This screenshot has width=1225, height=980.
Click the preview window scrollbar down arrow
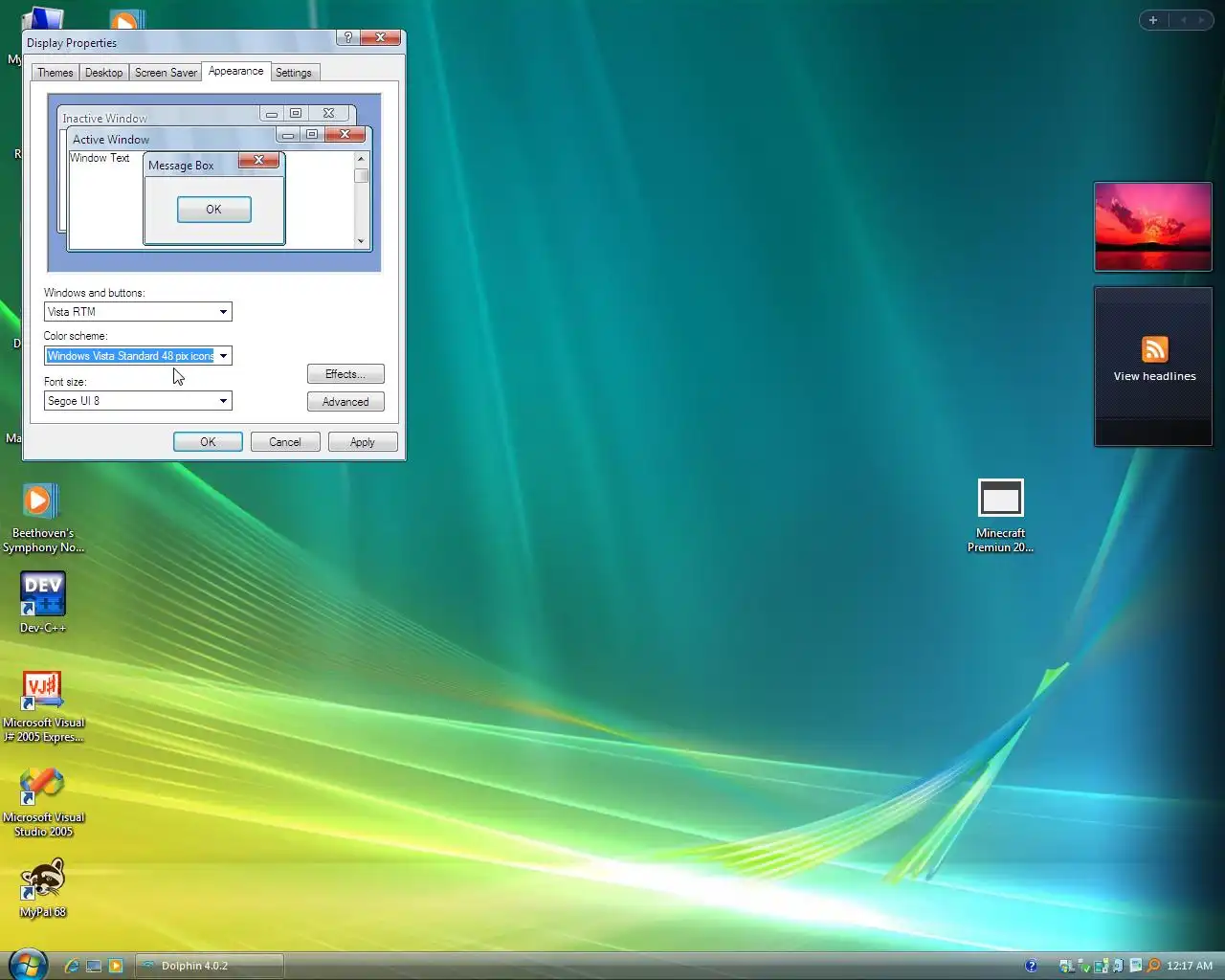pyautogui.click(x=361, y=241)
